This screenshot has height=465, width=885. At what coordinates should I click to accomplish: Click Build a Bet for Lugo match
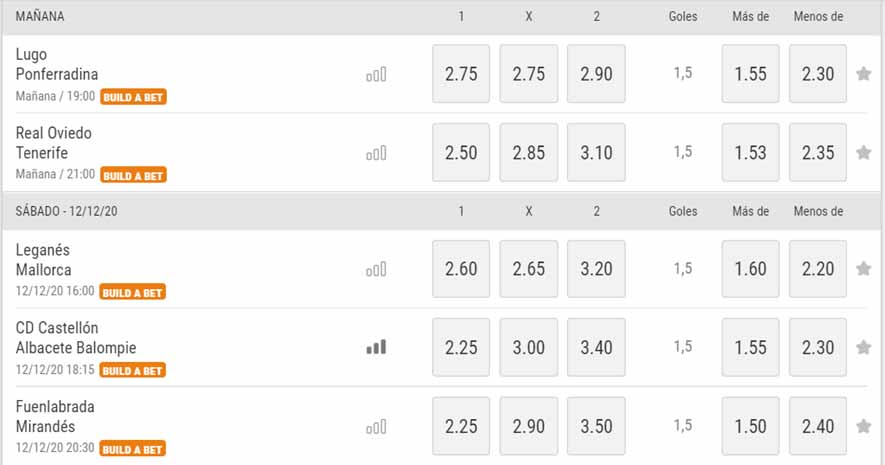[133, 97]
